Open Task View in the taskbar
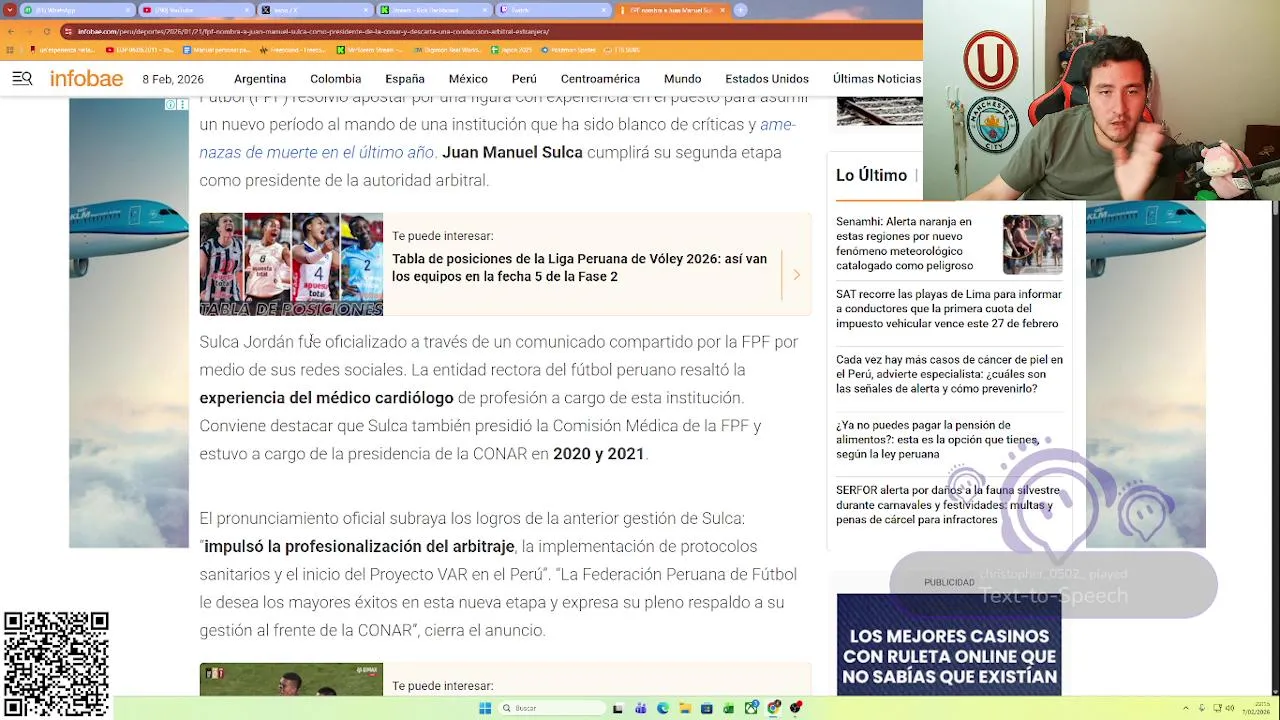 click(x=617, y=708)
